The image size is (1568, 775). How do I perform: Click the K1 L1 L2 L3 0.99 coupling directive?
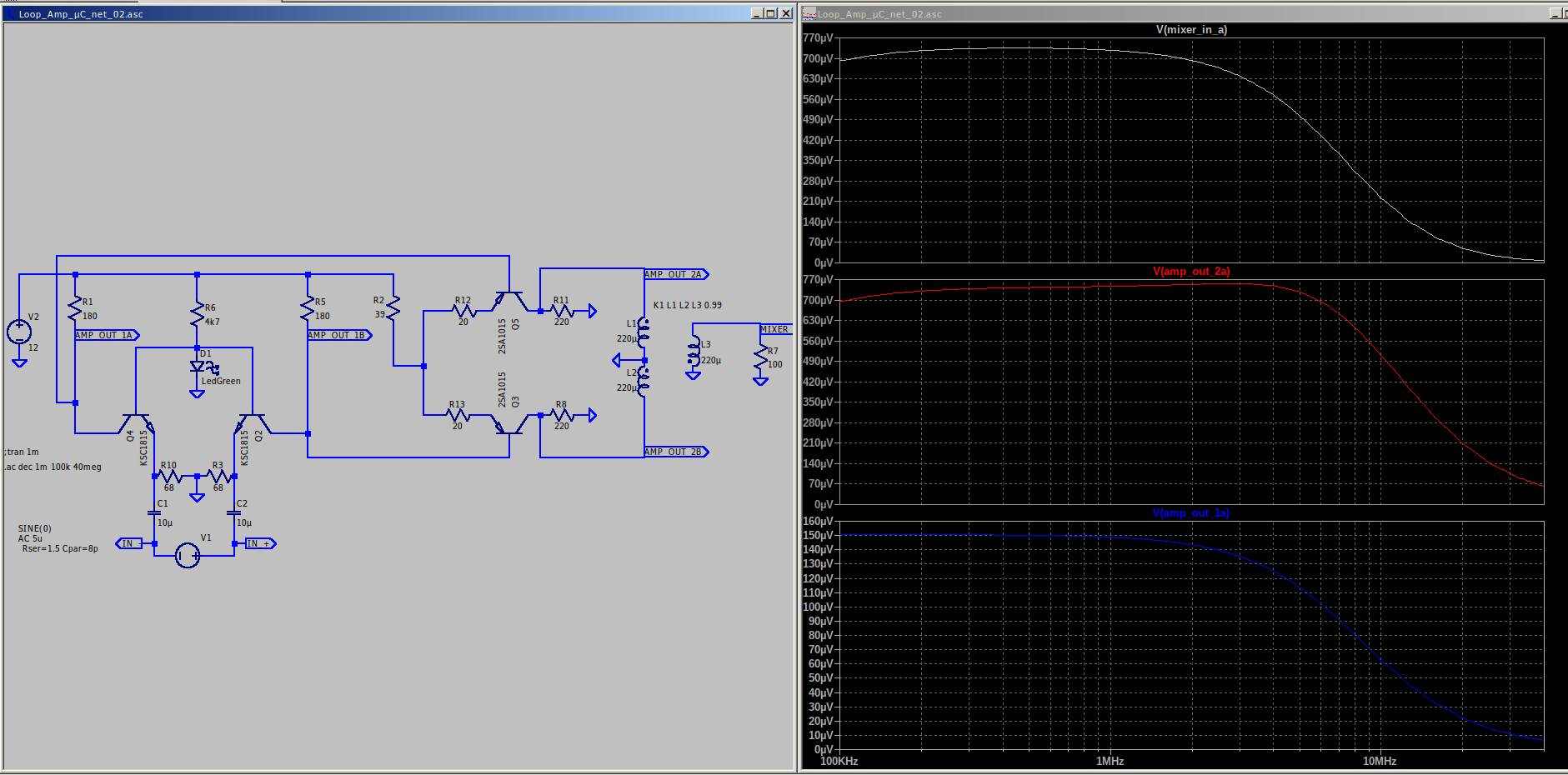coord(688,305)
